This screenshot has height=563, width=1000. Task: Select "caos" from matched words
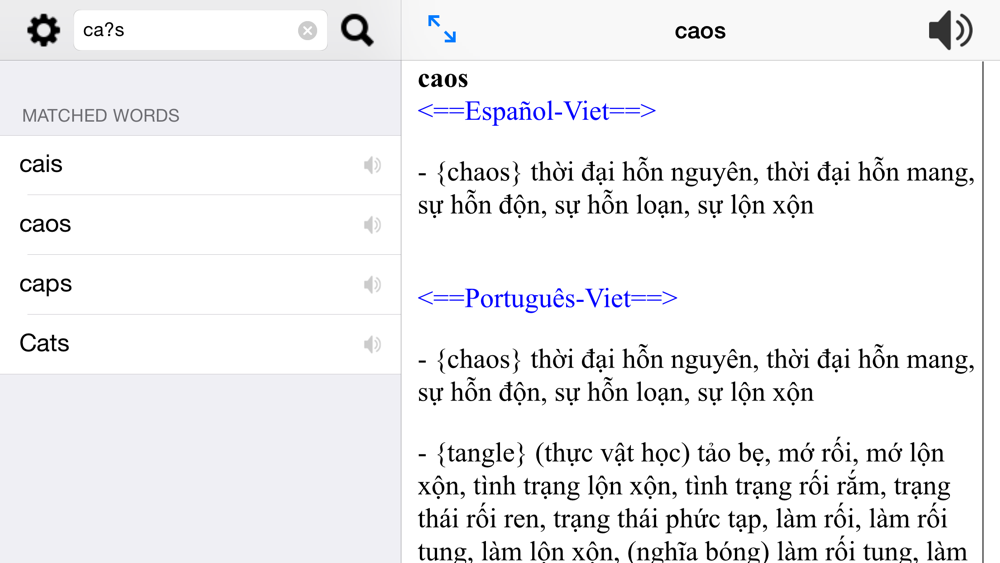pyautogui.click(x=45, y=225)
